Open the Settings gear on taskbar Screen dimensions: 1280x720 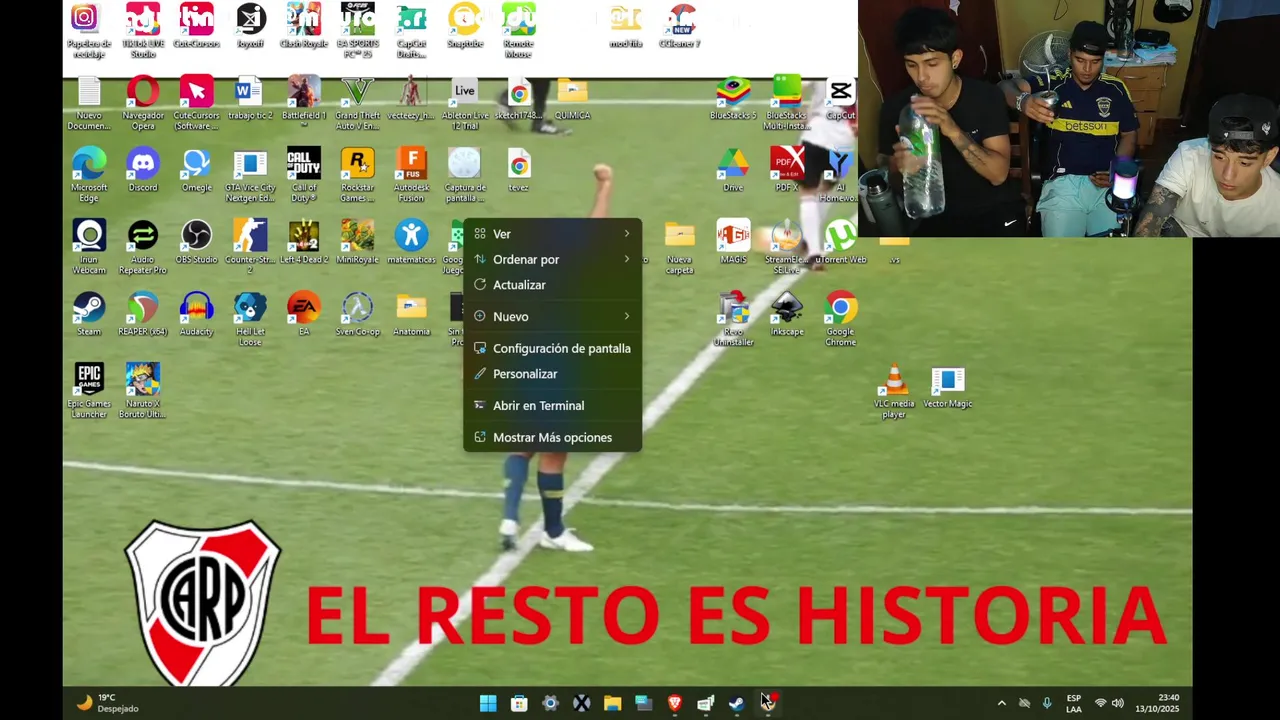pos(550,703)
